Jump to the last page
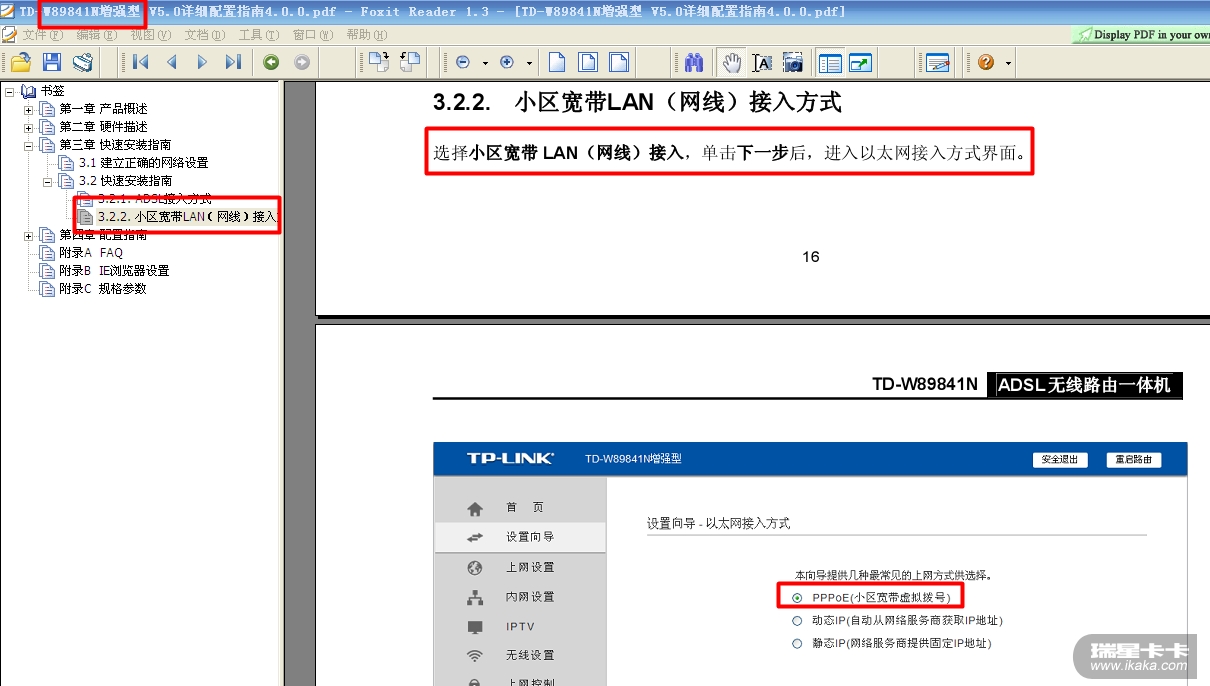 [233, 62]
